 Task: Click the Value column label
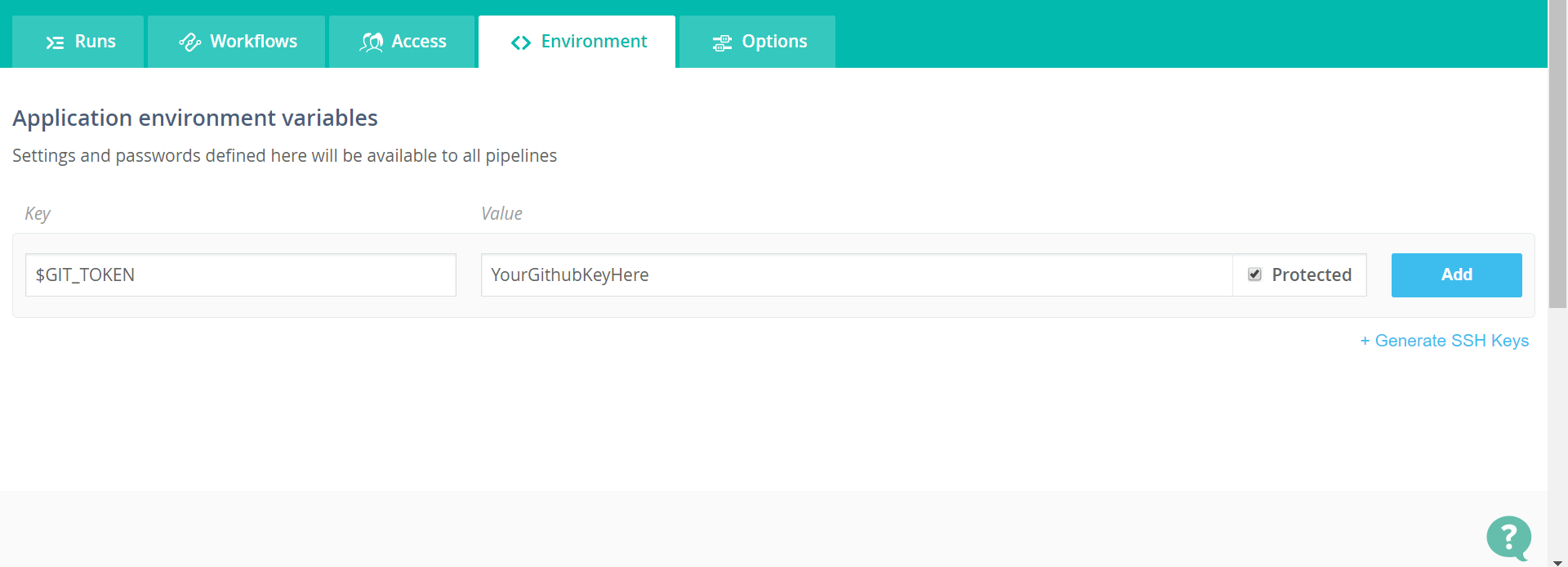501,213
